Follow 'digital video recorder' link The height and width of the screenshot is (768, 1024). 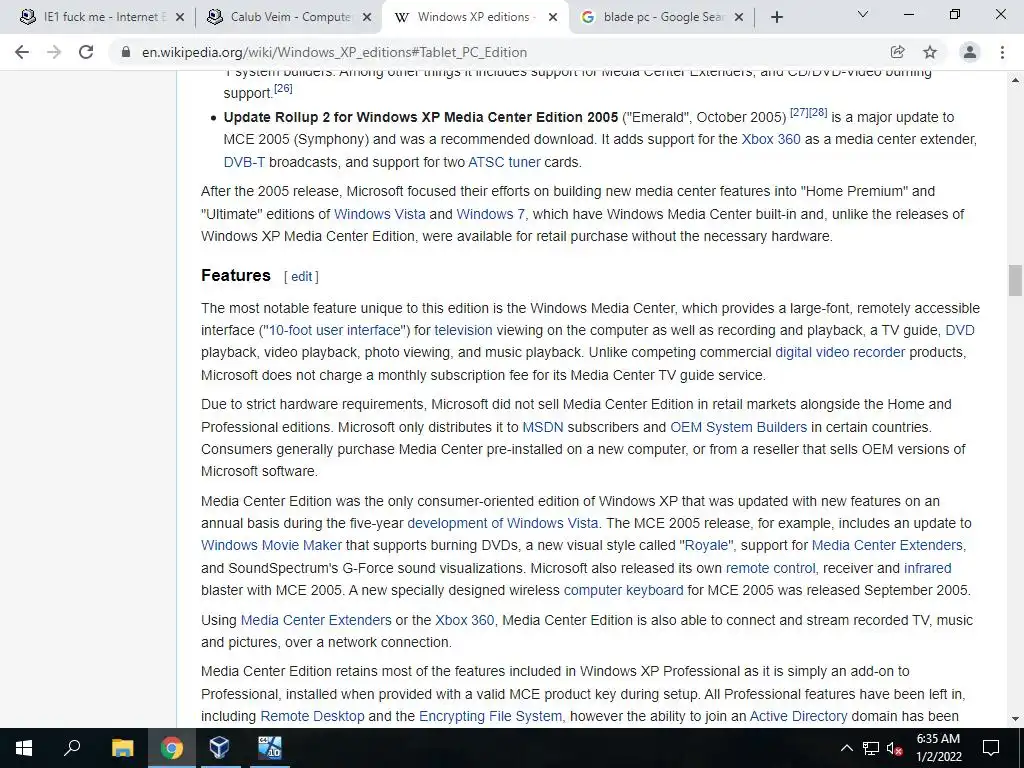point(840,353)
